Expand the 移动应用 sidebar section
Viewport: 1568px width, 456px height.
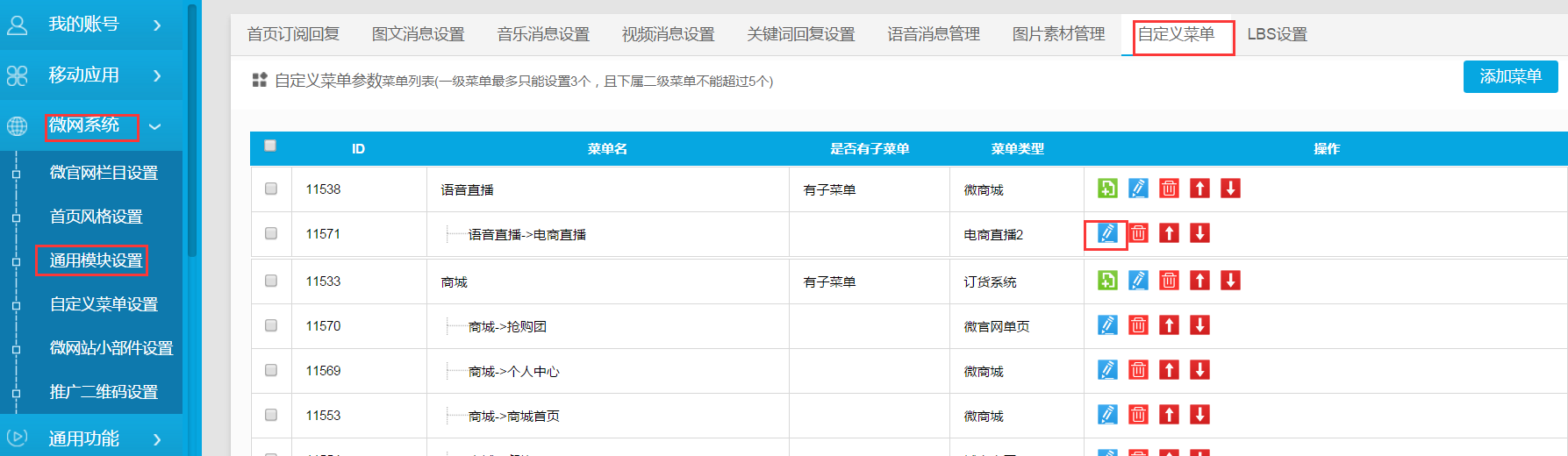point(91,75)
